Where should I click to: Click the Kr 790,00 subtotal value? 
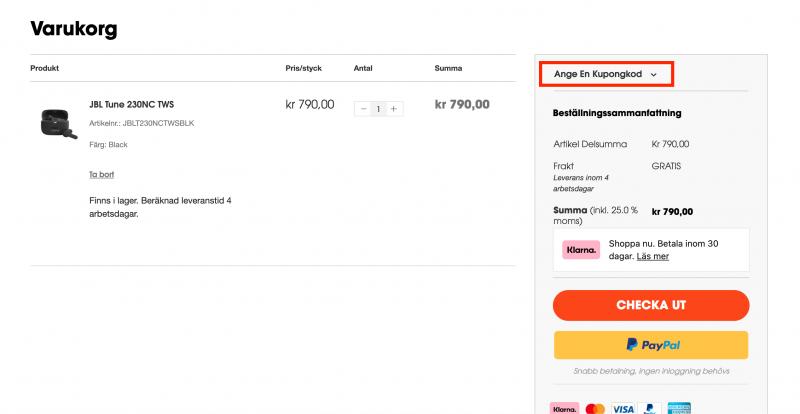670,144
